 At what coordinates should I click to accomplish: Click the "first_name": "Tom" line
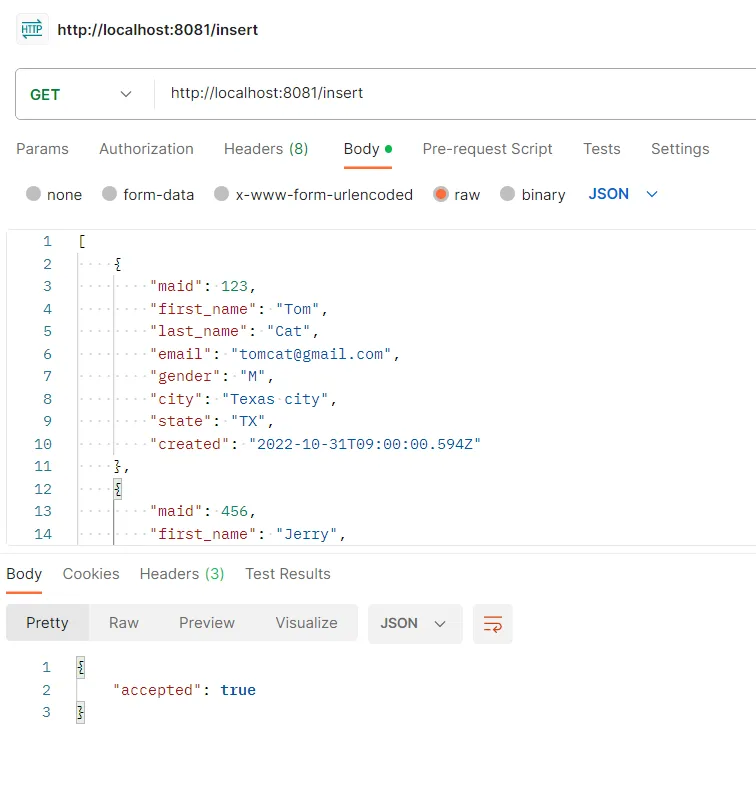(239, 309)
